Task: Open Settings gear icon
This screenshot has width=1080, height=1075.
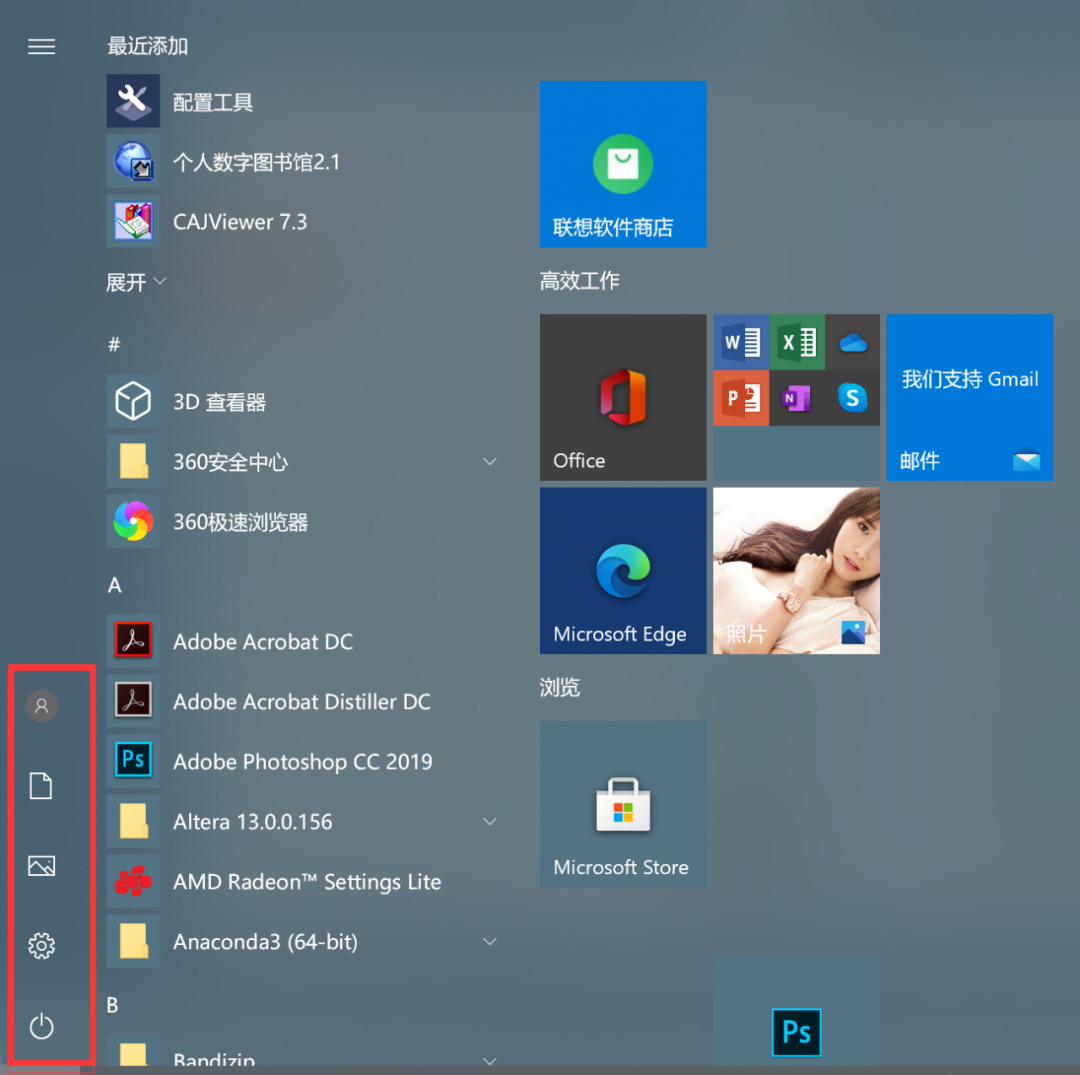Action: coord(41,946)
